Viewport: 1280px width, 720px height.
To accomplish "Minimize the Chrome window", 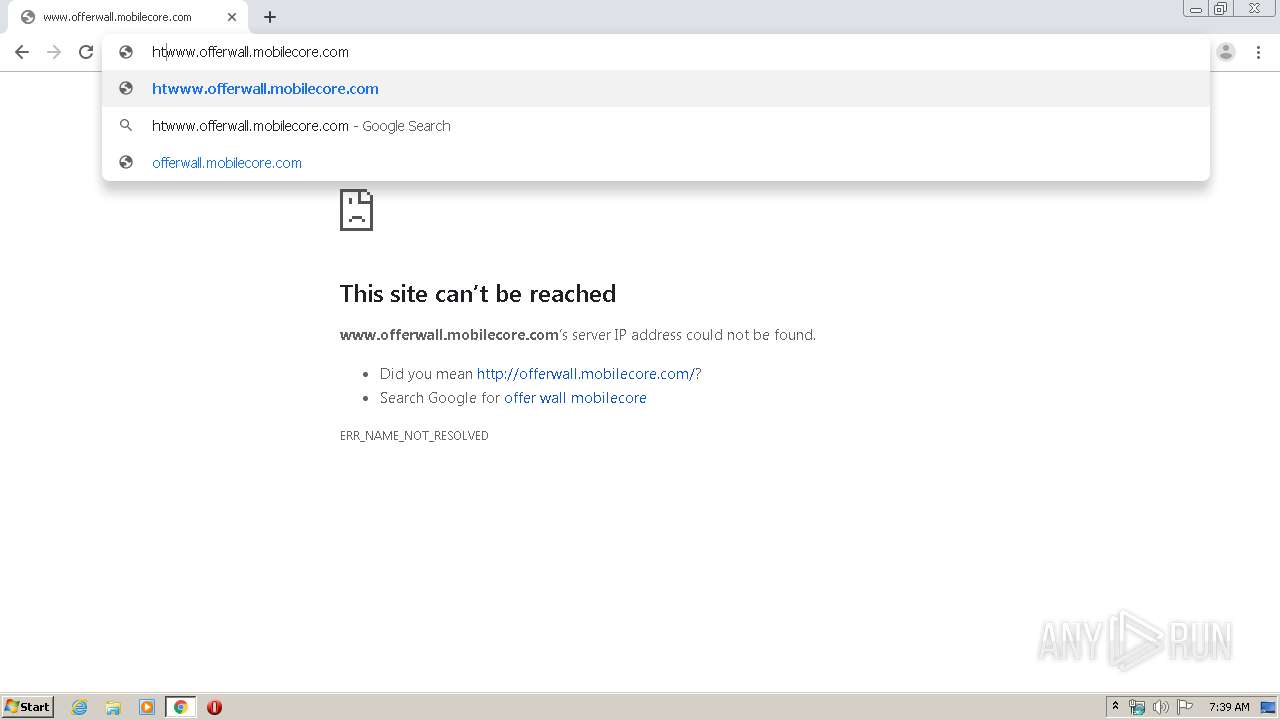I will point(1196,9).
